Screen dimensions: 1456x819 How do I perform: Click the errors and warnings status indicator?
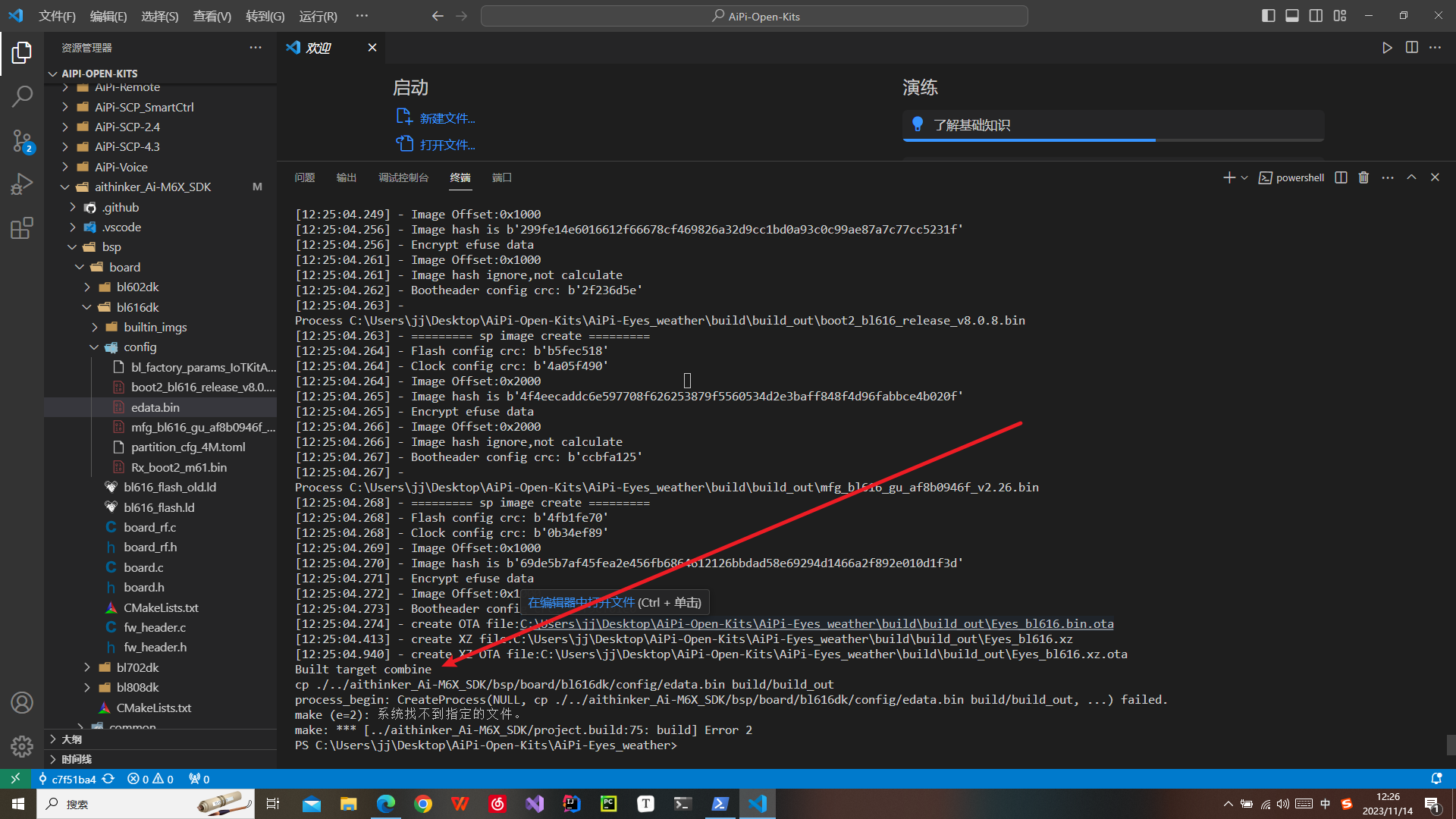(x=150, y=779)
